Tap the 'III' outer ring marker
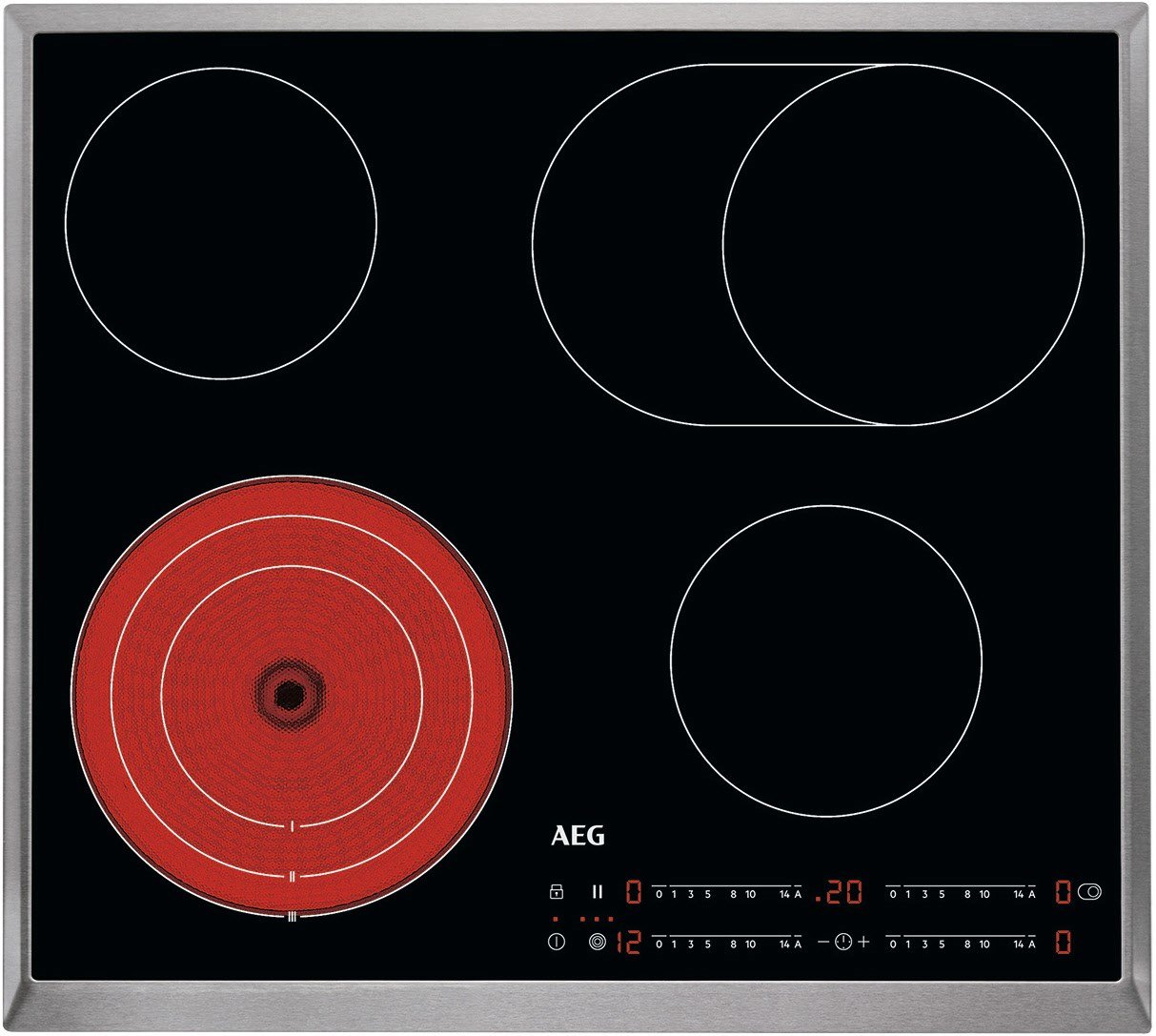1156x1036 pixels. coord(293,916)
